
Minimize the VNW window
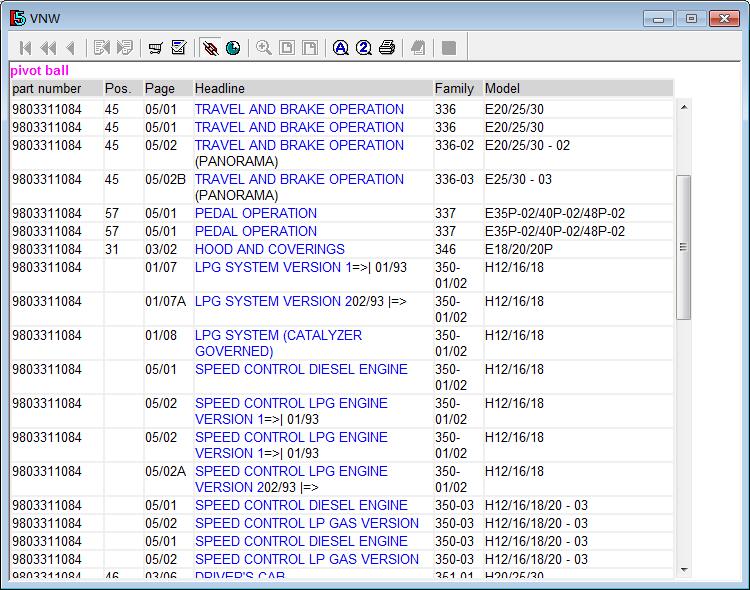[x=659, y=19]
